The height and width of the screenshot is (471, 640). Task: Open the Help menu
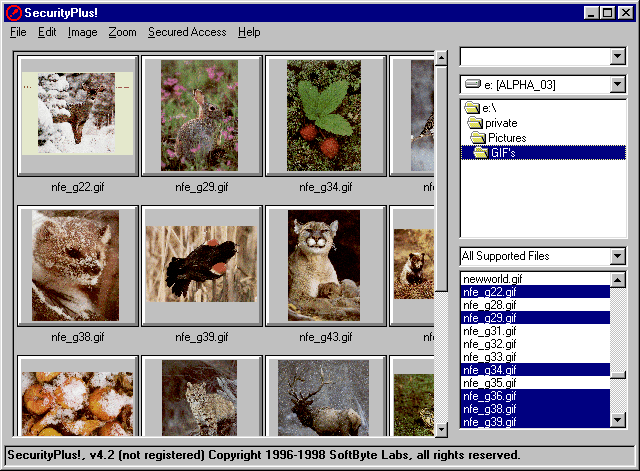[x=249, y=32]
